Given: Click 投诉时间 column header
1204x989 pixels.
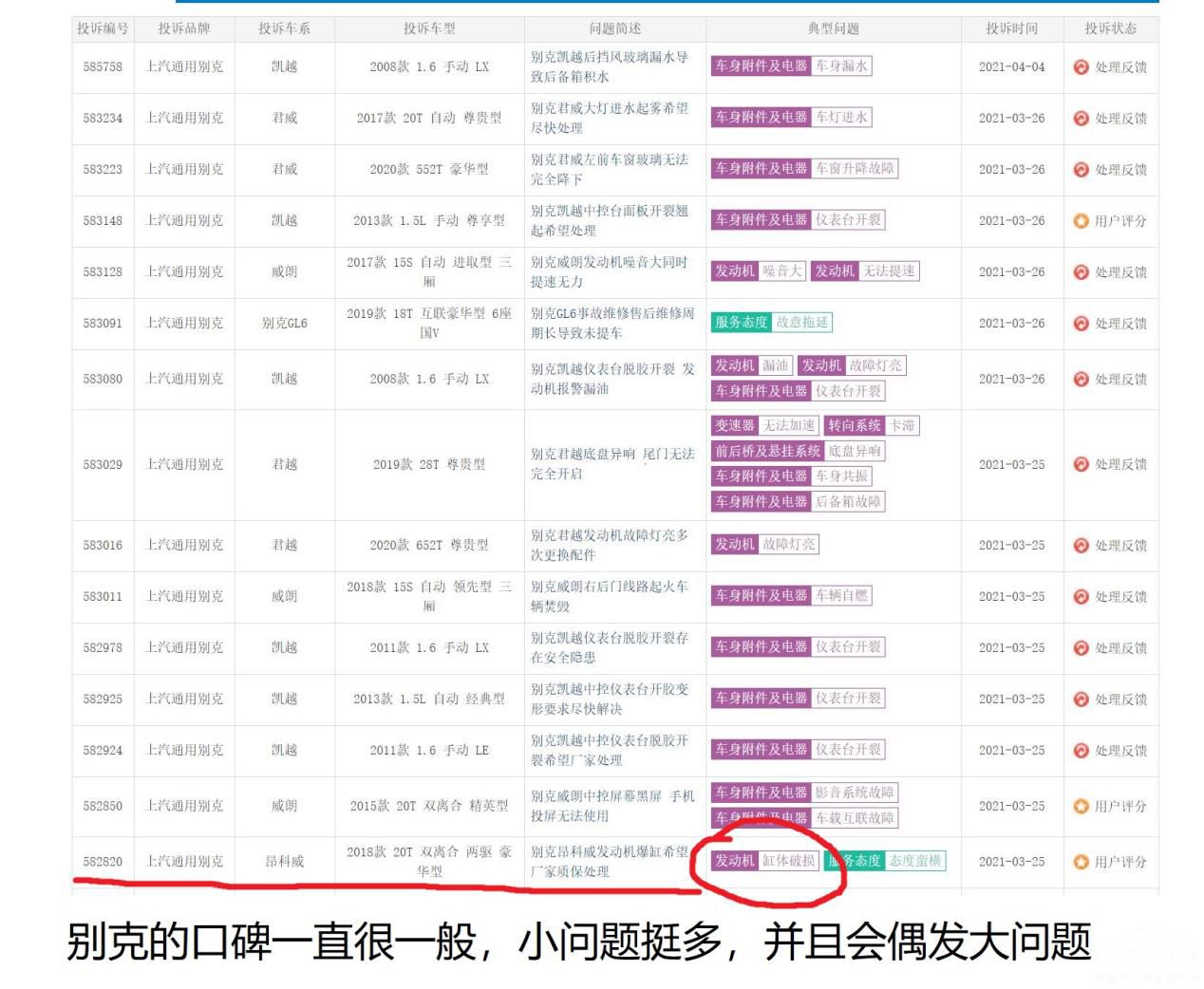Looking at the screenshot, I should click(1012, 28).
